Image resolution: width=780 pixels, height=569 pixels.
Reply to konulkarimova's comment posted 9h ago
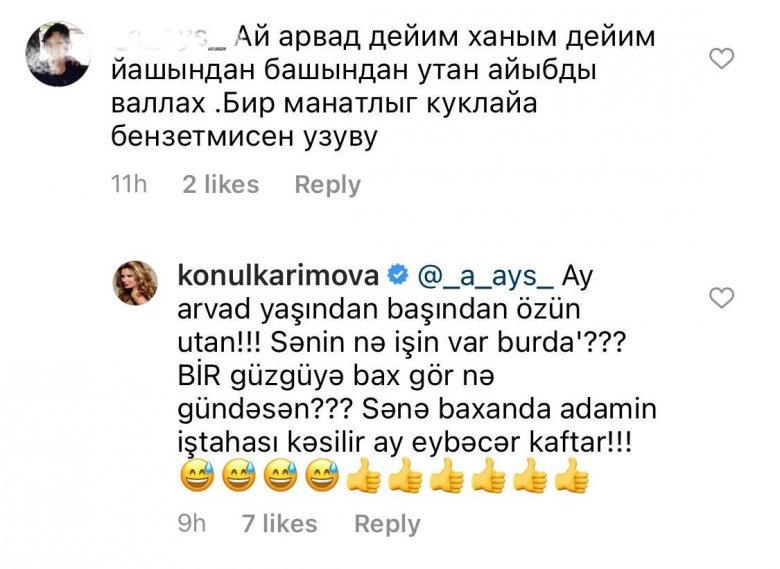click(387, 524)
